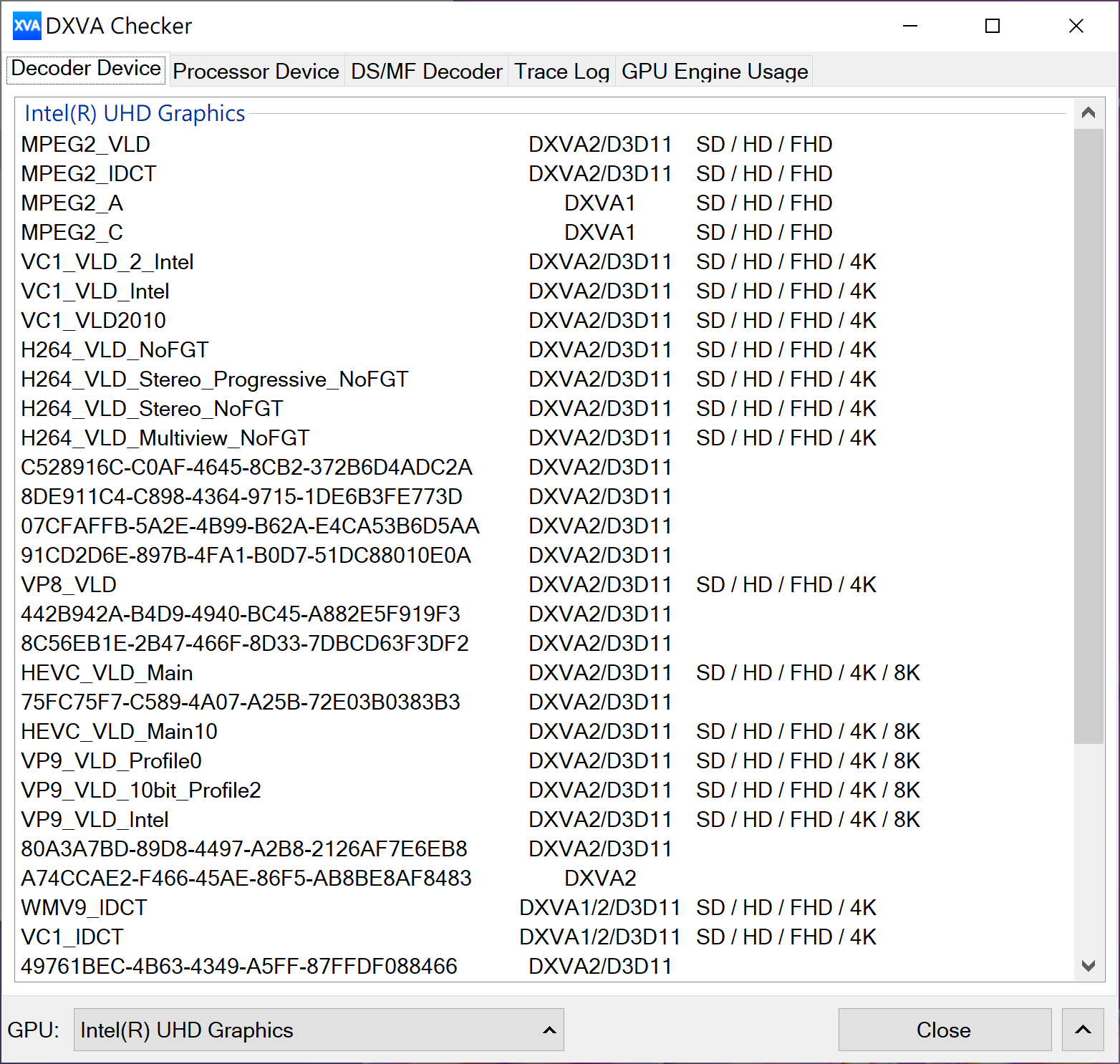This screenshot has width=1120, height=1064.
Task: Maximize the DXVA Checker window
Action: 993,26
